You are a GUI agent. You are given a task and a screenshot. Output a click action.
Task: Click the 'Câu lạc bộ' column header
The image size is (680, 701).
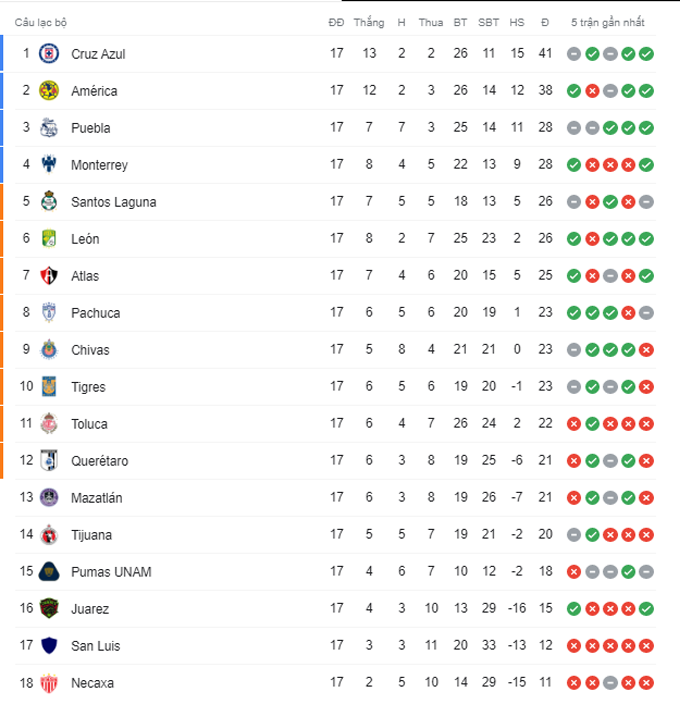tap(41, 22)
